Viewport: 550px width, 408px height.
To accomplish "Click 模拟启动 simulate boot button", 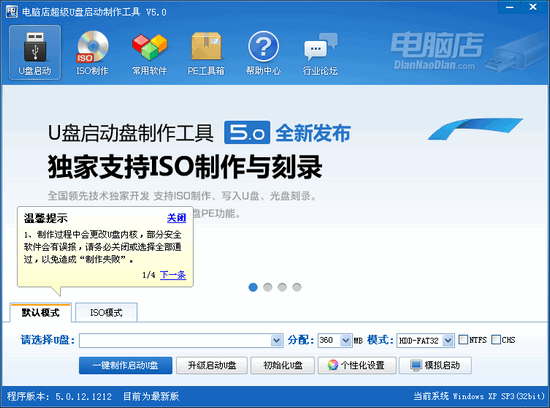I will pos(435,366).
